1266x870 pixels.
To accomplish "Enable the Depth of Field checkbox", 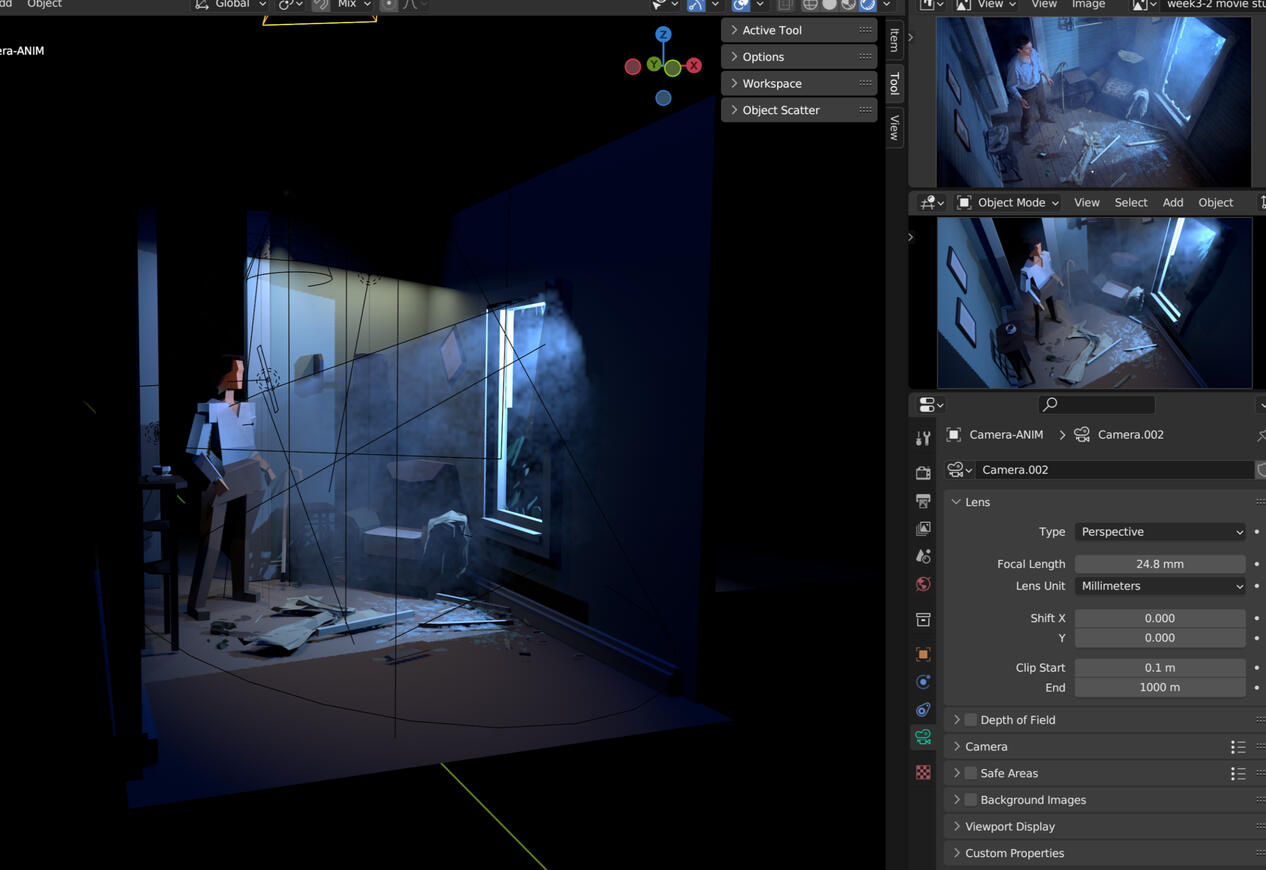I will (x=970, y=720).
